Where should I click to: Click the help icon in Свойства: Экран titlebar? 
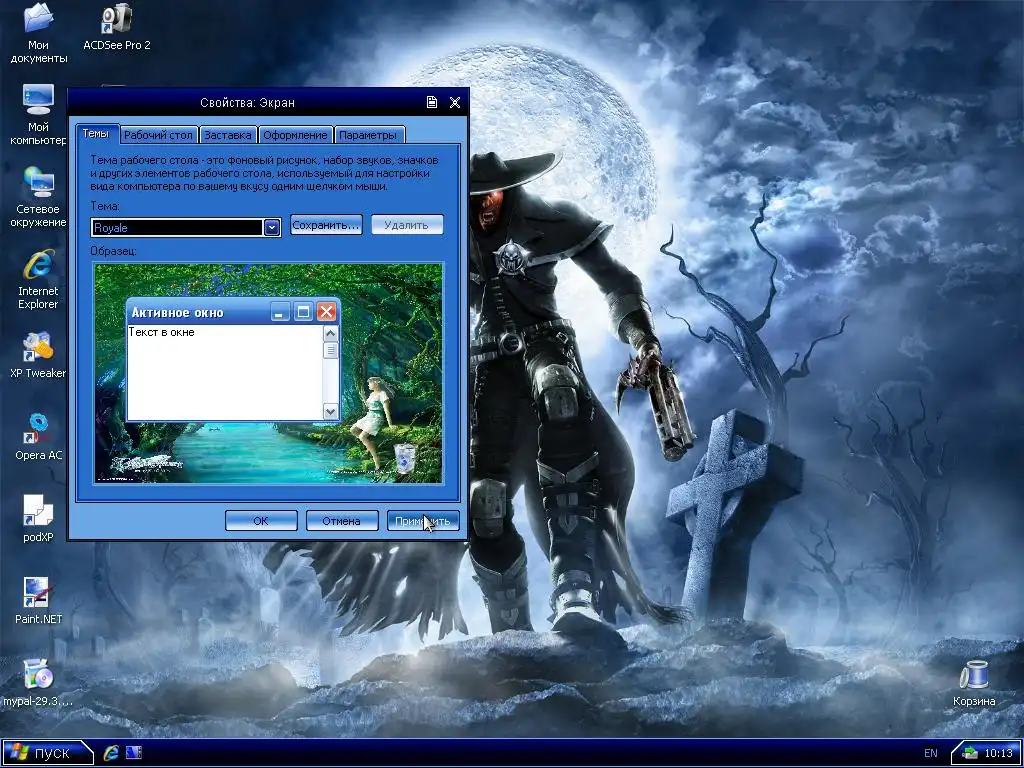pyautogui.click(x=432, y=102)
